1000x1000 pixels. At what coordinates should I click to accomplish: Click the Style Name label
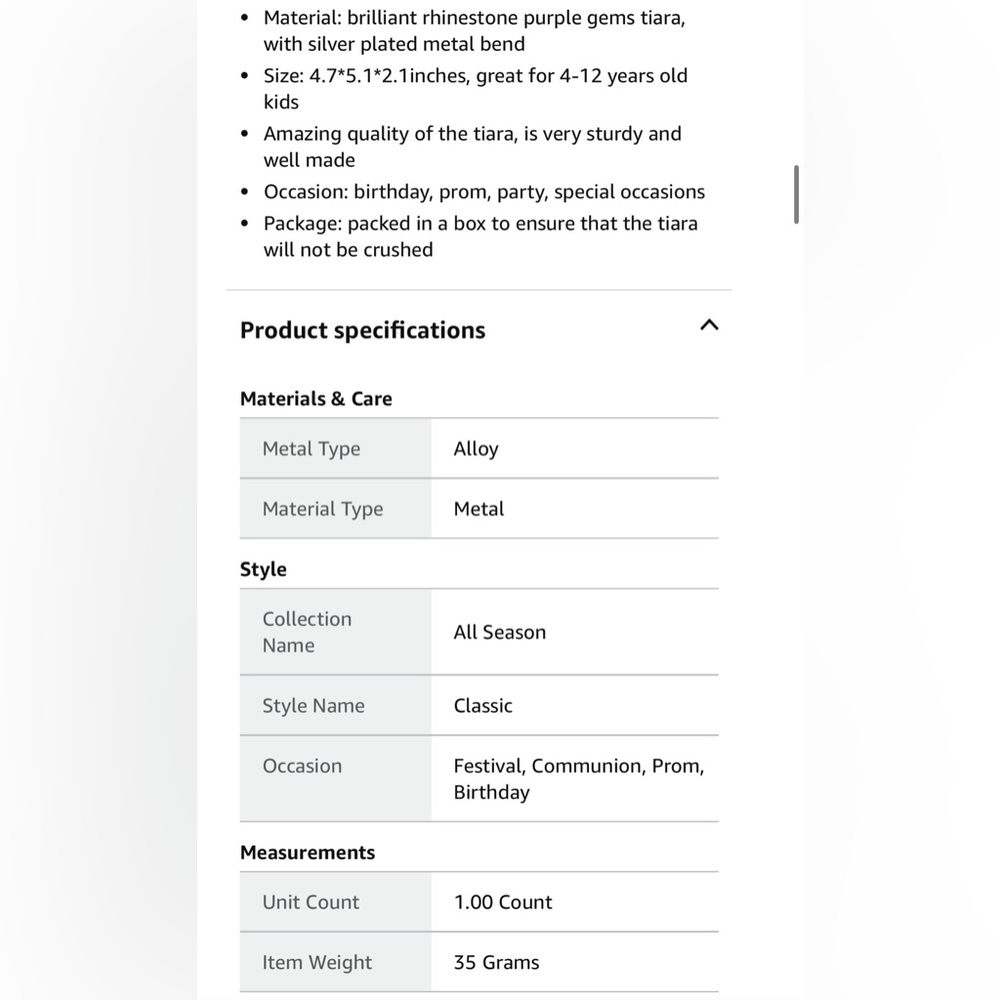[x=313, y=705]
